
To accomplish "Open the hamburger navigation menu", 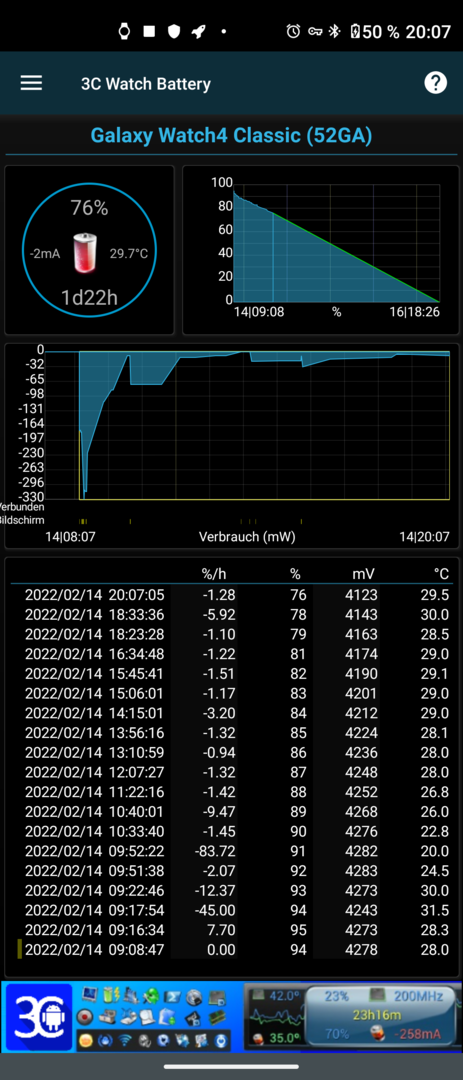I will point(31,83).
